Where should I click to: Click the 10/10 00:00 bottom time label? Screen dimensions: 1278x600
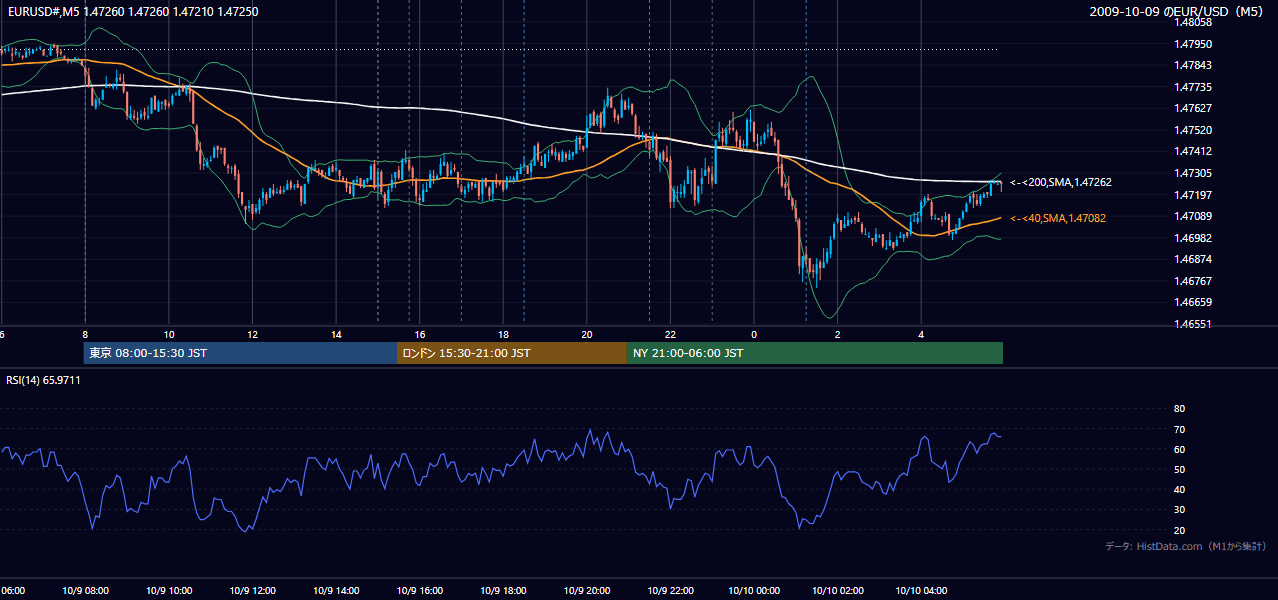pyautogui.click(x=754, y=591)
